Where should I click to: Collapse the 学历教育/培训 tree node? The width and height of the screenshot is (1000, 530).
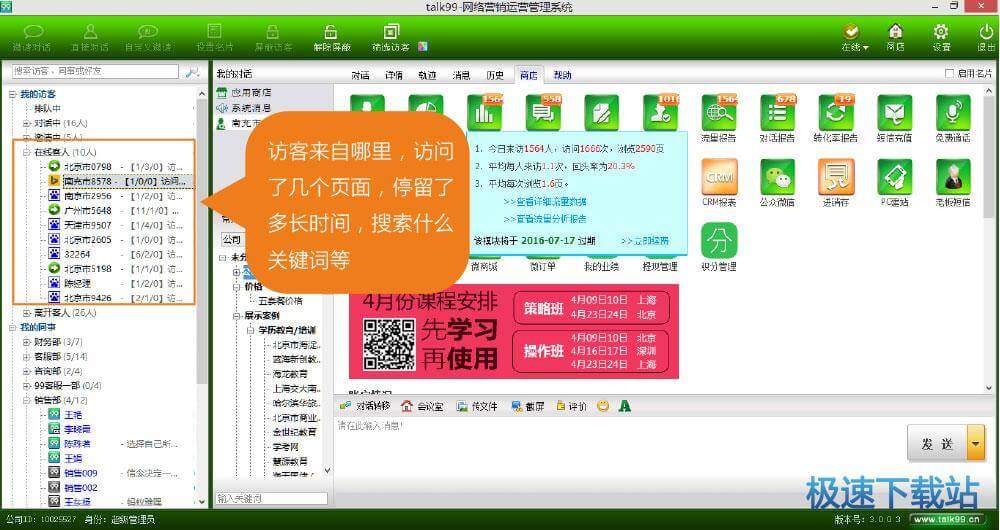pos(251,330)
